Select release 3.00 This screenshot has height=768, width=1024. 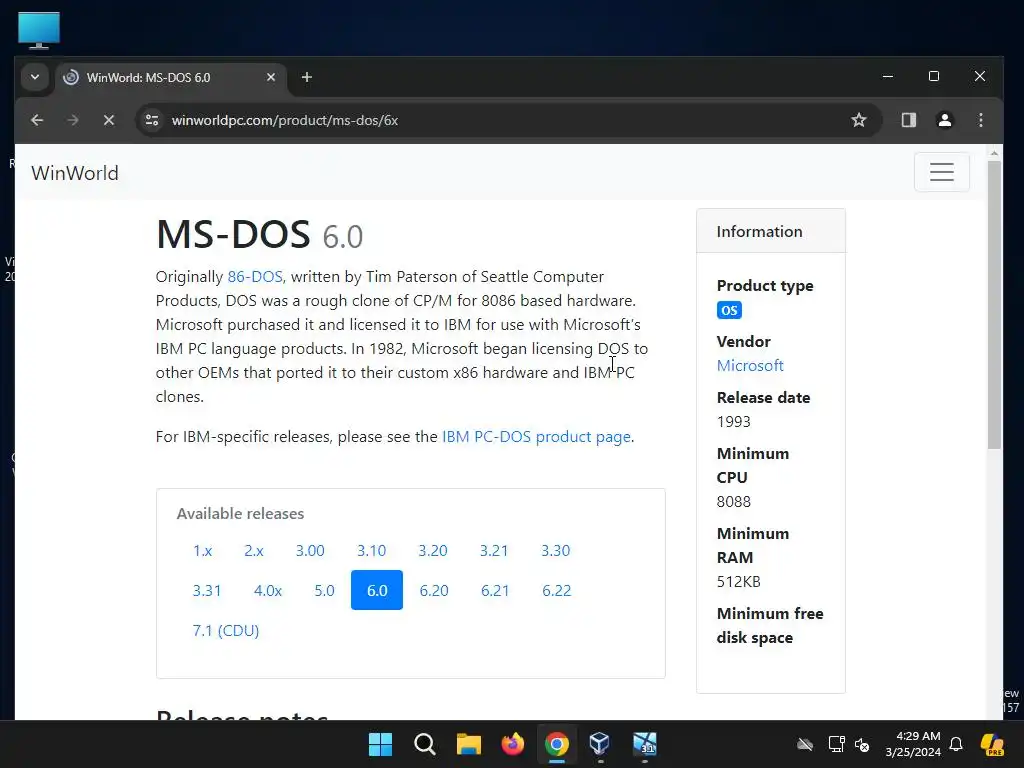(x=310, y=551)
